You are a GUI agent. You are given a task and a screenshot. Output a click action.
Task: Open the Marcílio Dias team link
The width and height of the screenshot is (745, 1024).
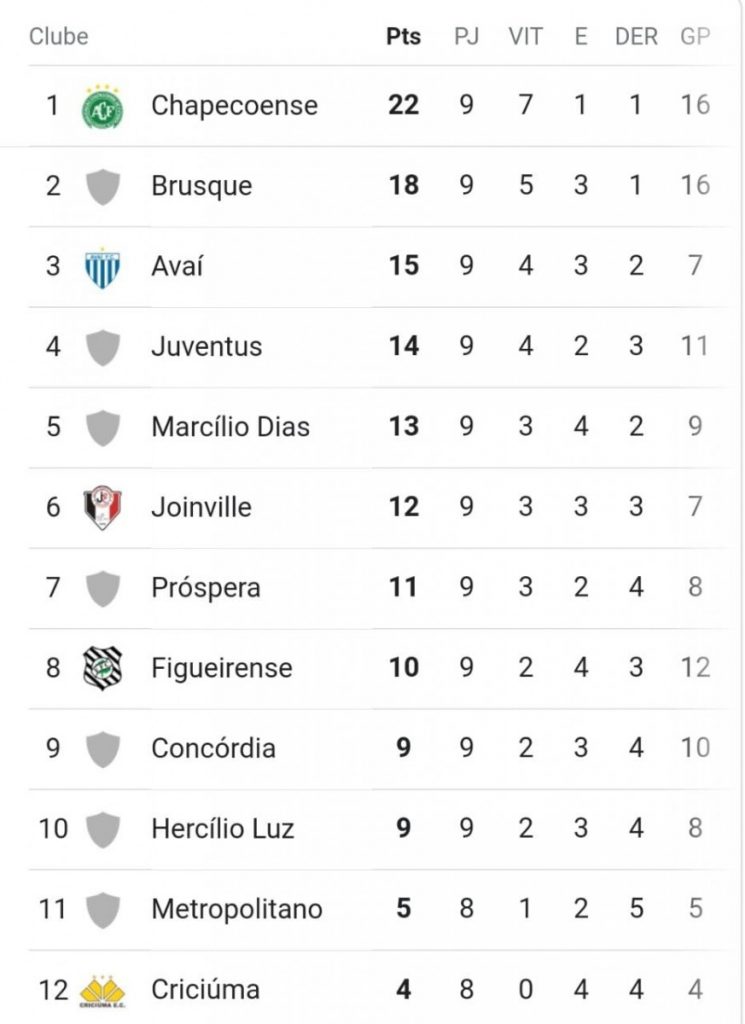click(x=230, y=427)
